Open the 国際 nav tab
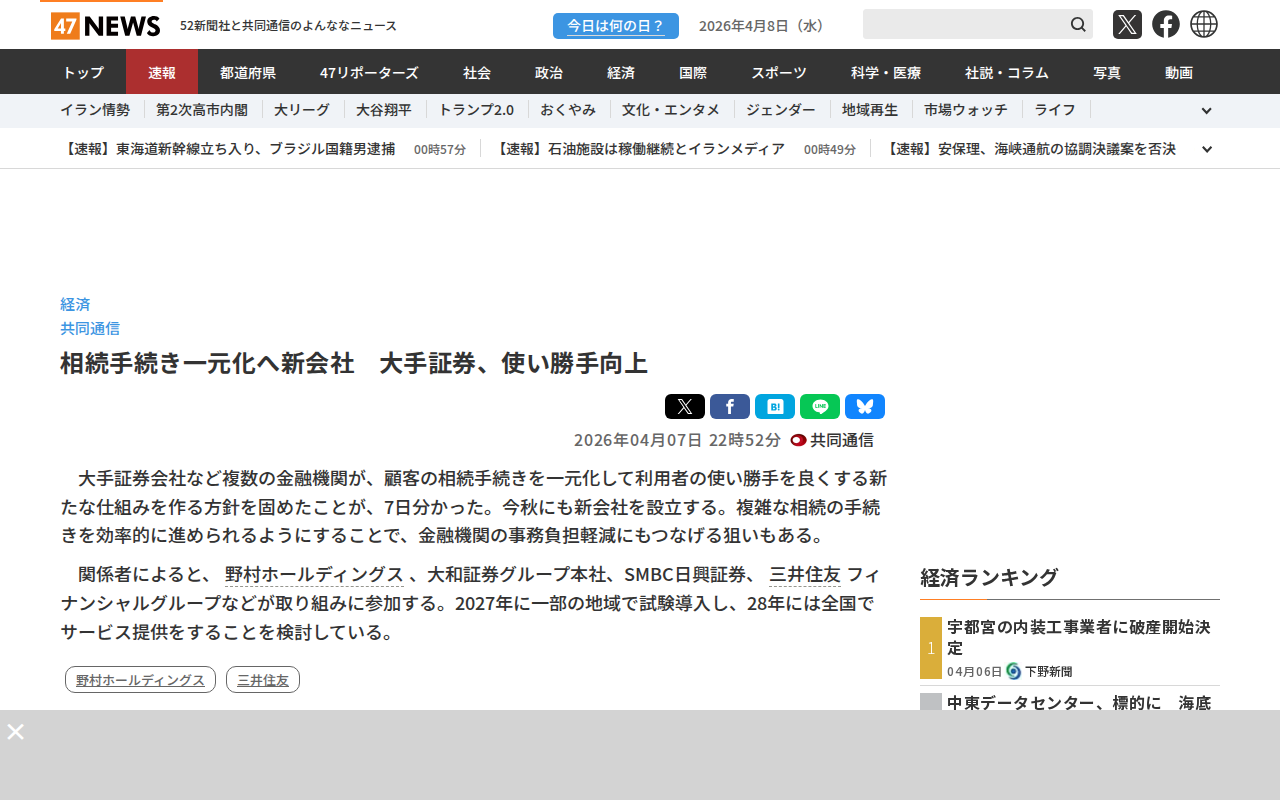The image size is (1280, 800). tap(693, 72)
